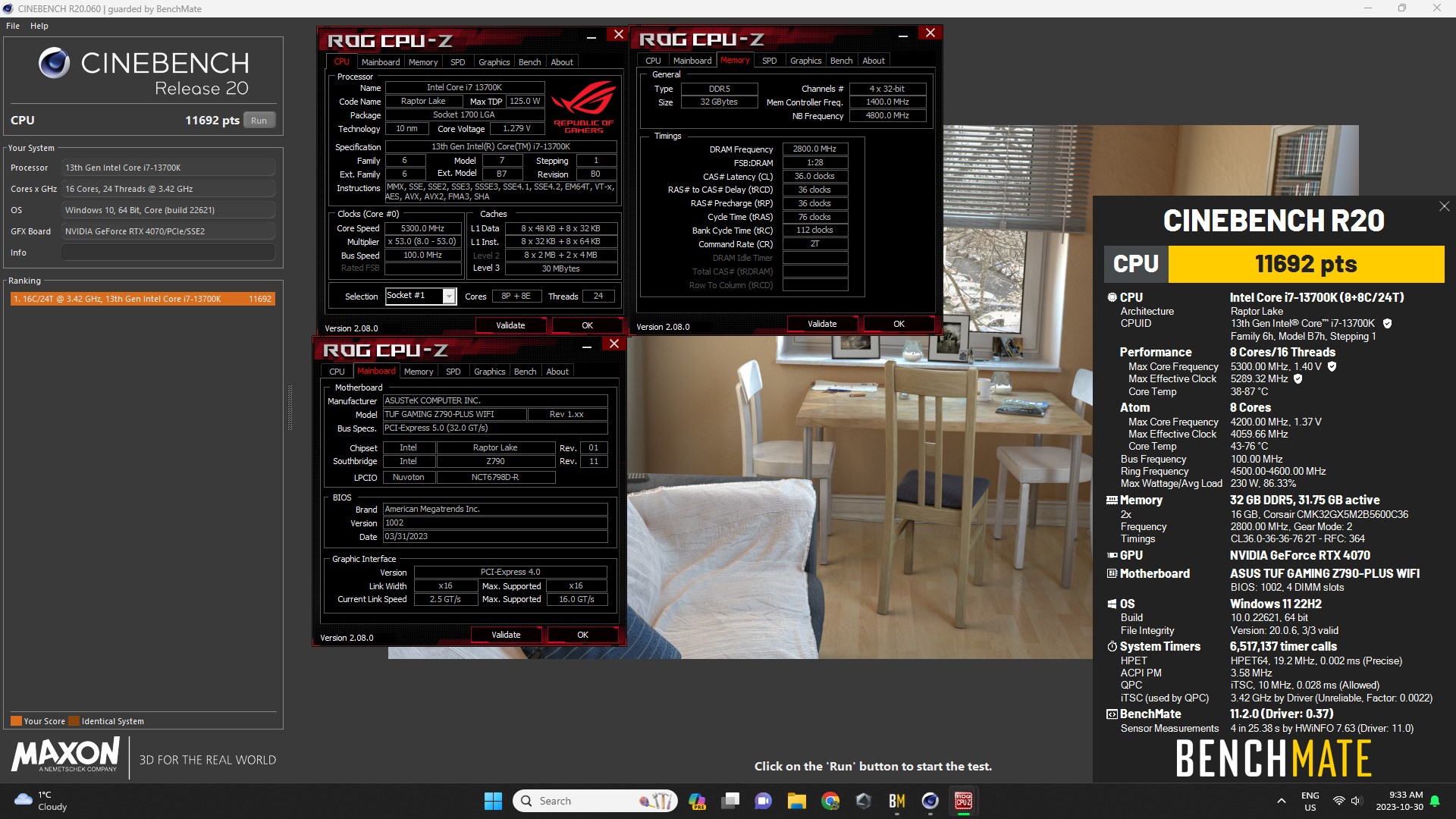Open the Wi-Fi network tray icon
The image size is (1456, 819).
tap(1339, 801)
